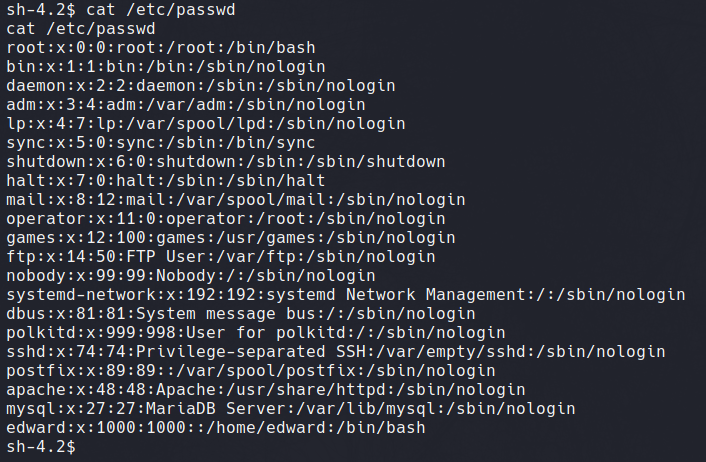Click the postfix user line
The height and width of the screenshot is (462, 706).
tap(251, 371)
